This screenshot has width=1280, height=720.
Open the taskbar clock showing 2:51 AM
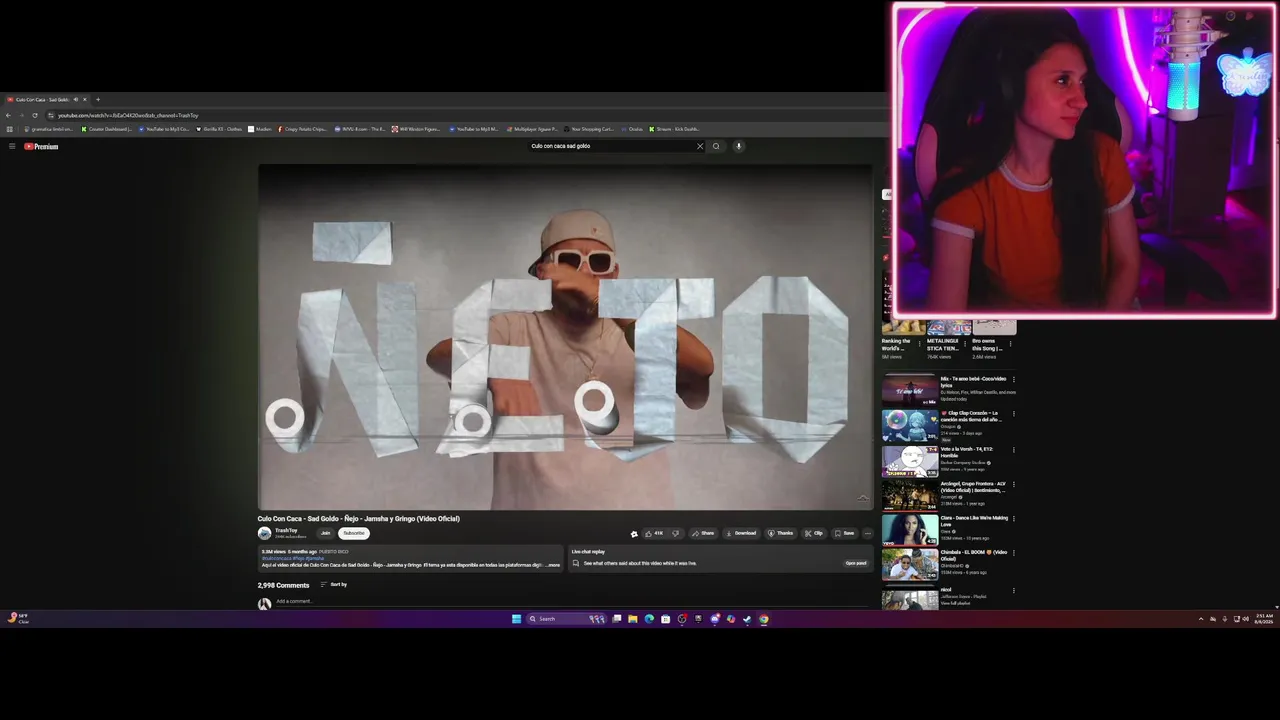click(x=1264, y=619)
